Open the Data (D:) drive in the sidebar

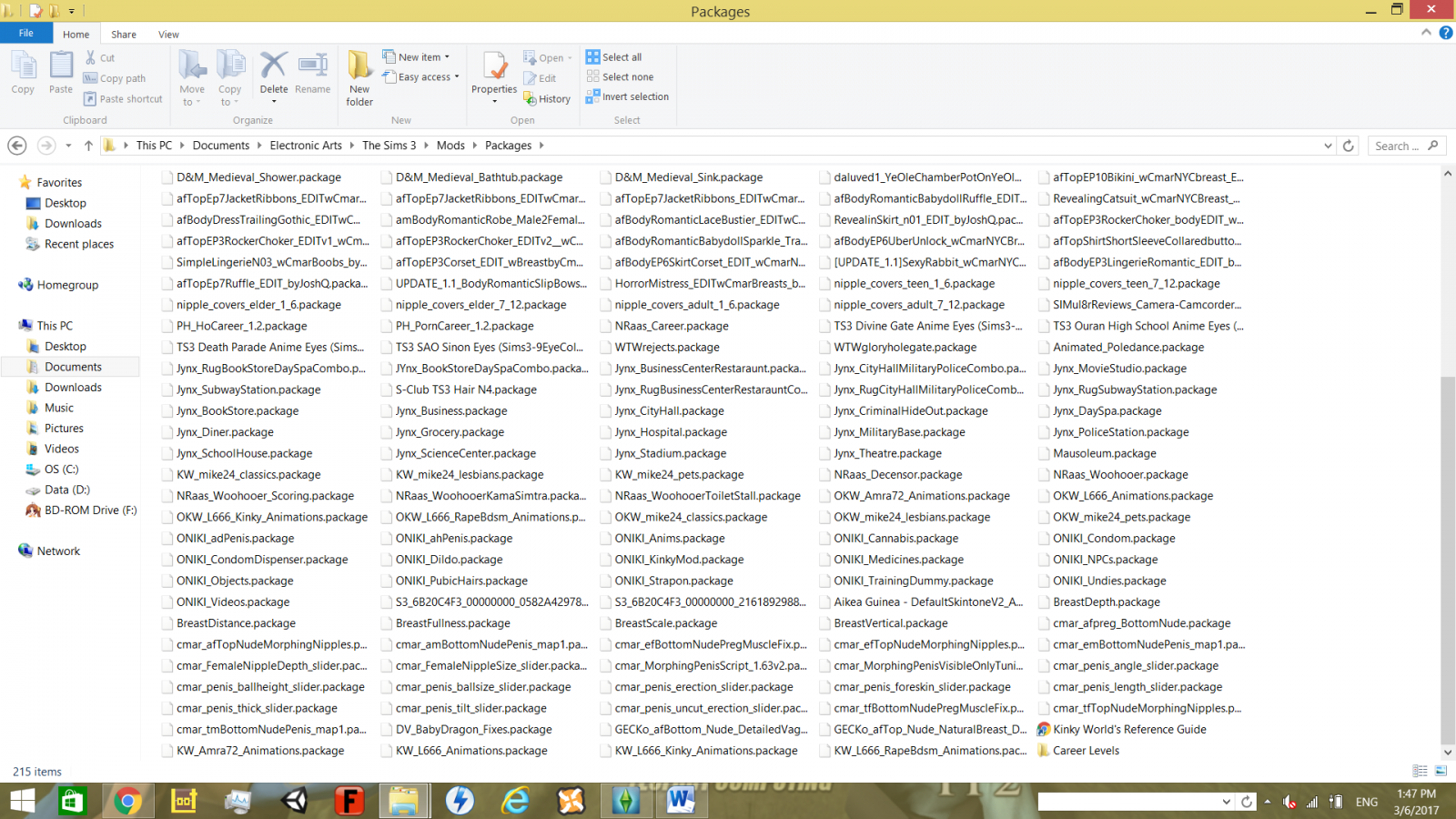coord(66,490)
